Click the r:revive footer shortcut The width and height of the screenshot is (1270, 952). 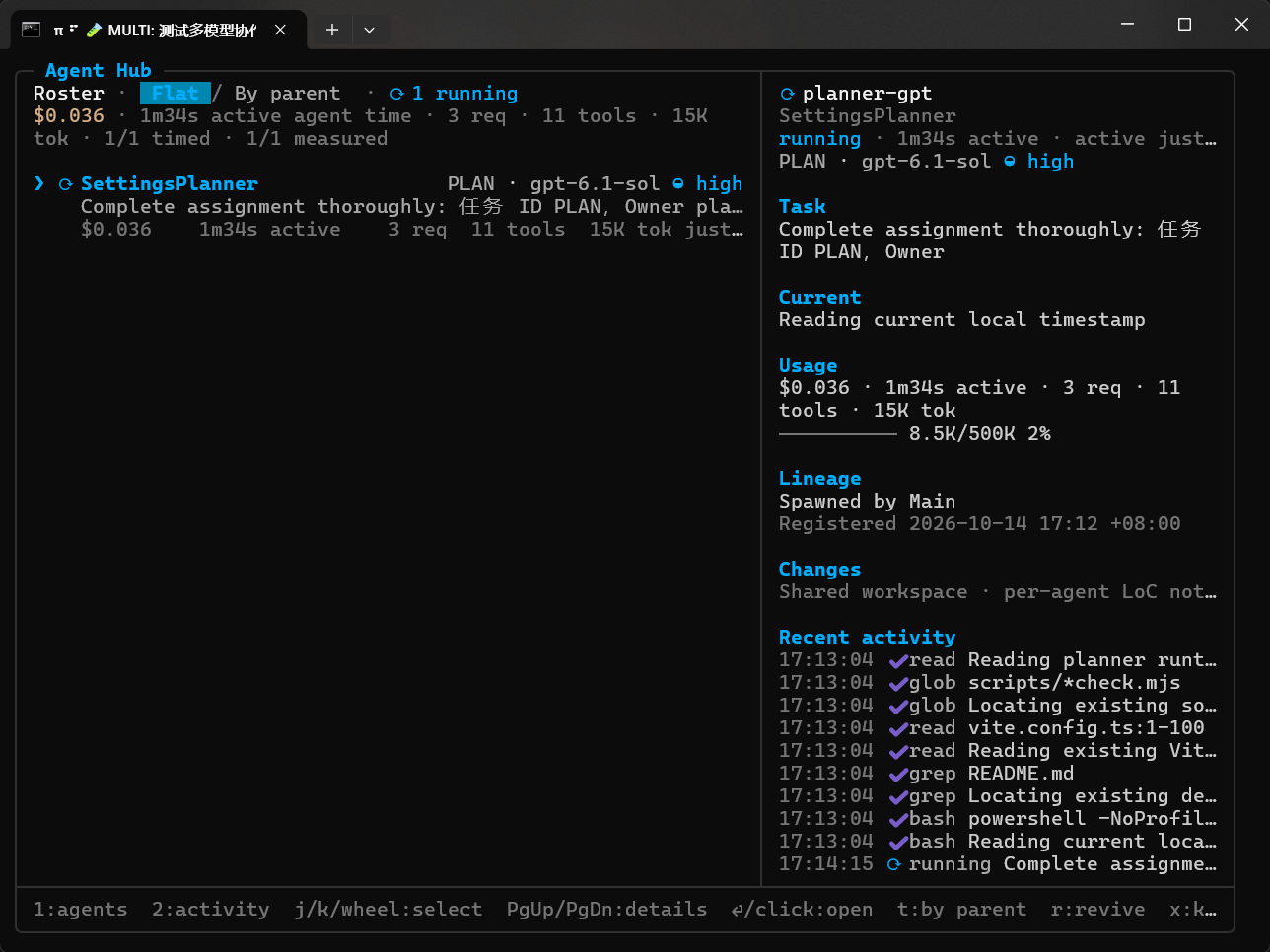click(1097, 909)
